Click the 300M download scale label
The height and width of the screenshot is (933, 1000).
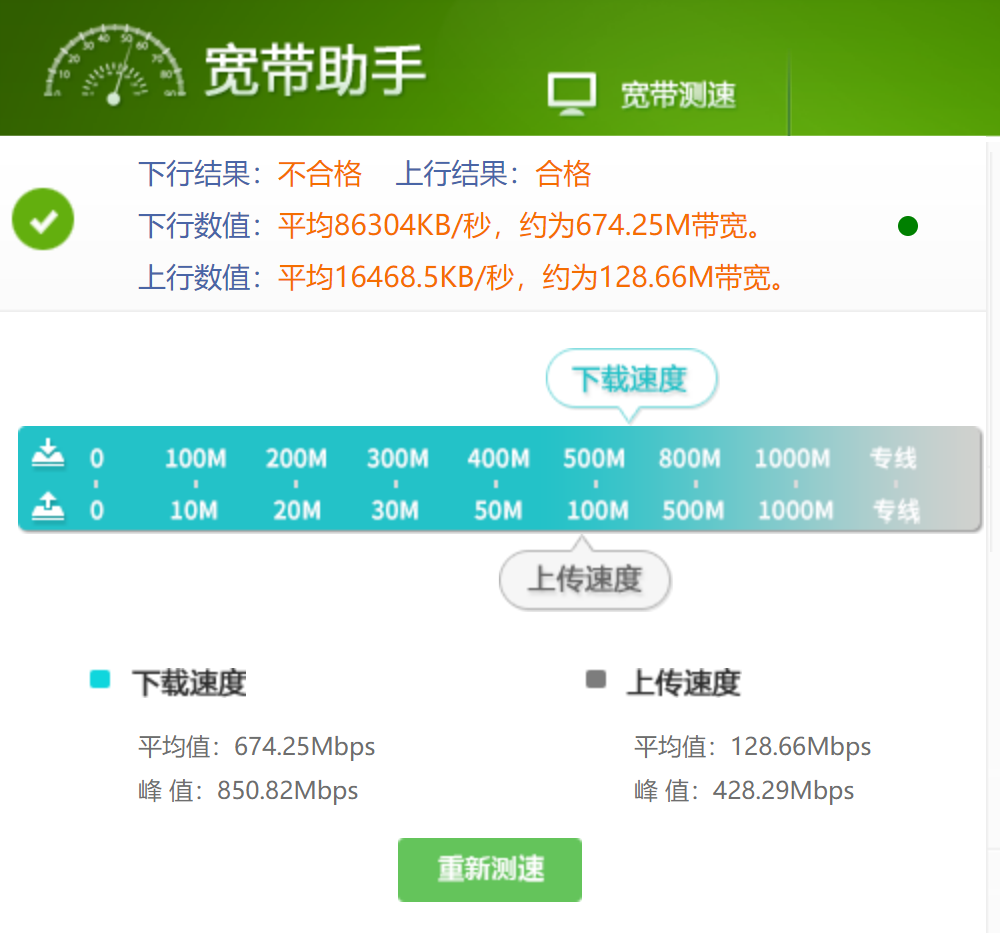click(397, 459)
